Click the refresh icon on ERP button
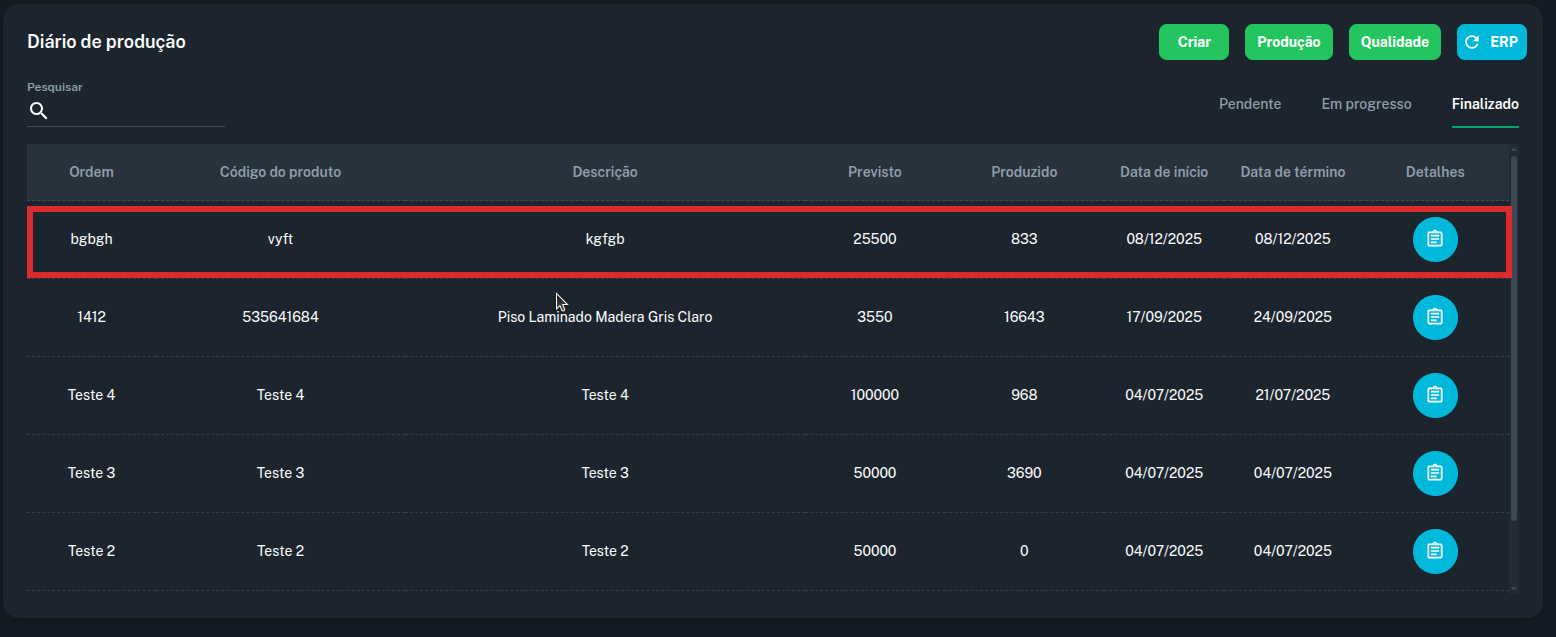Image resolution: width=1556 pixels, height=637 pixels. (1472, 42)
